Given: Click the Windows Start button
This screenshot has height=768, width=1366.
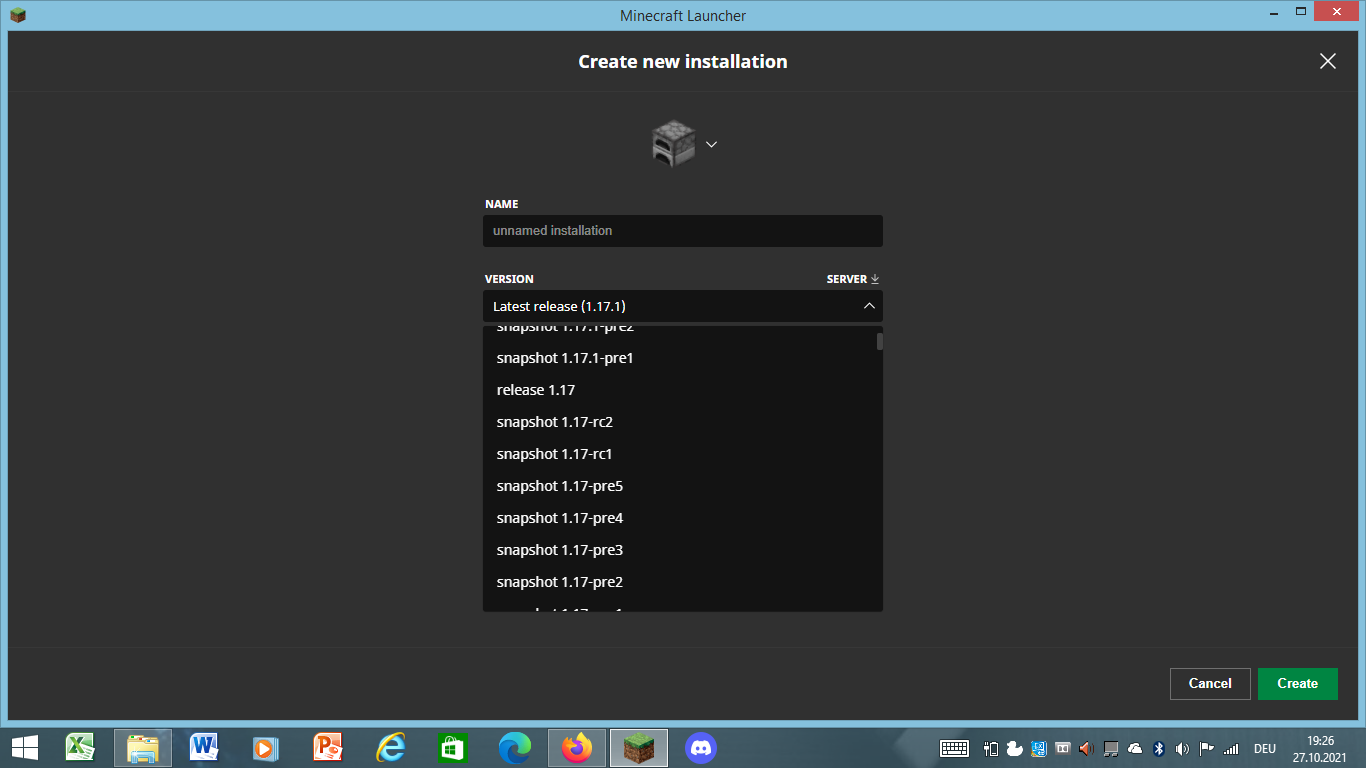Looking at the screenshot, I should tap(25, 747).
